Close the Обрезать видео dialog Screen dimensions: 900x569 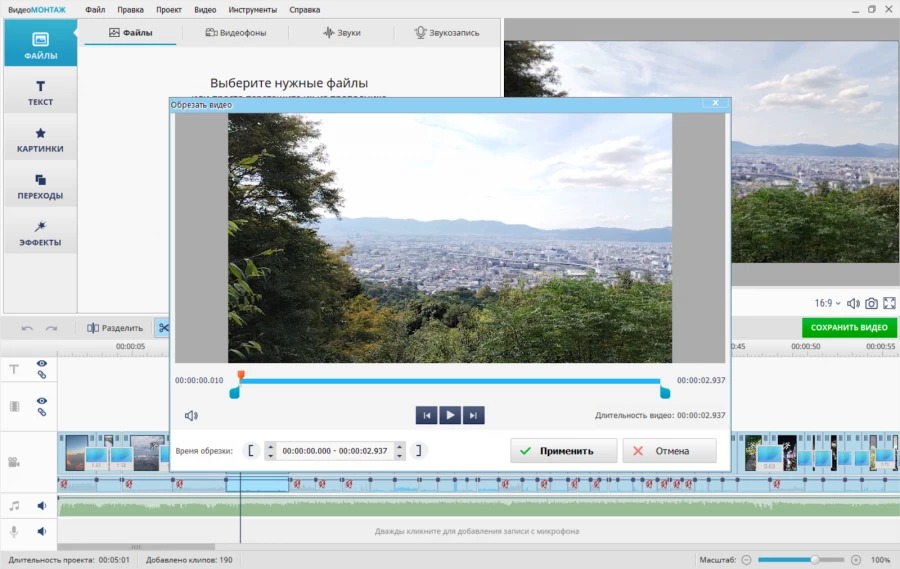click(x=716, y=103)
